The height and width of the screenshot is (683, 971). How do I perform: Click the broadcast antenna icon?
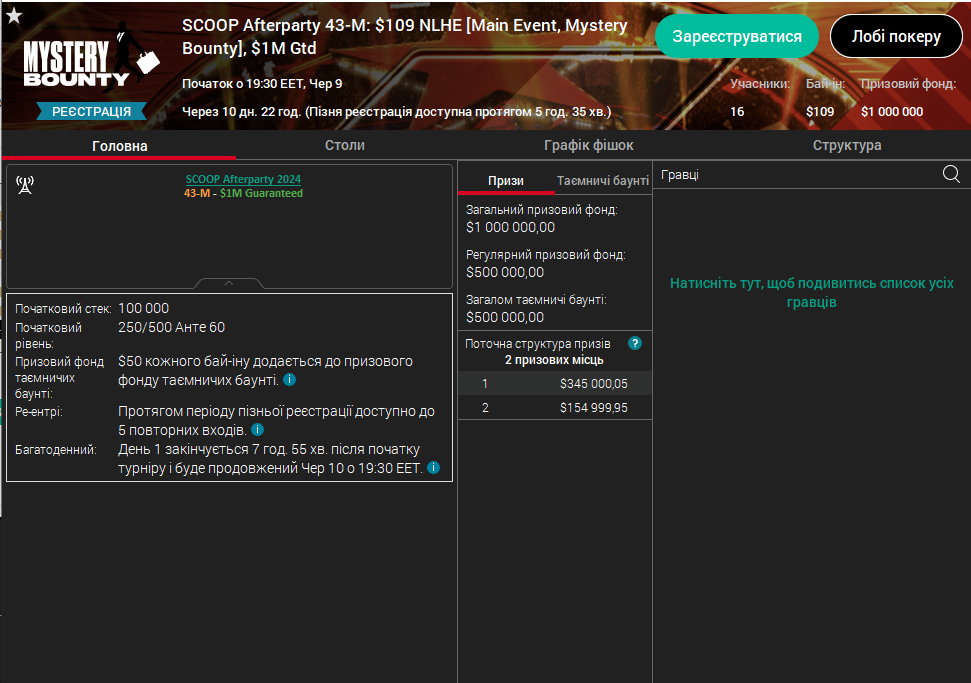[25, 185]
